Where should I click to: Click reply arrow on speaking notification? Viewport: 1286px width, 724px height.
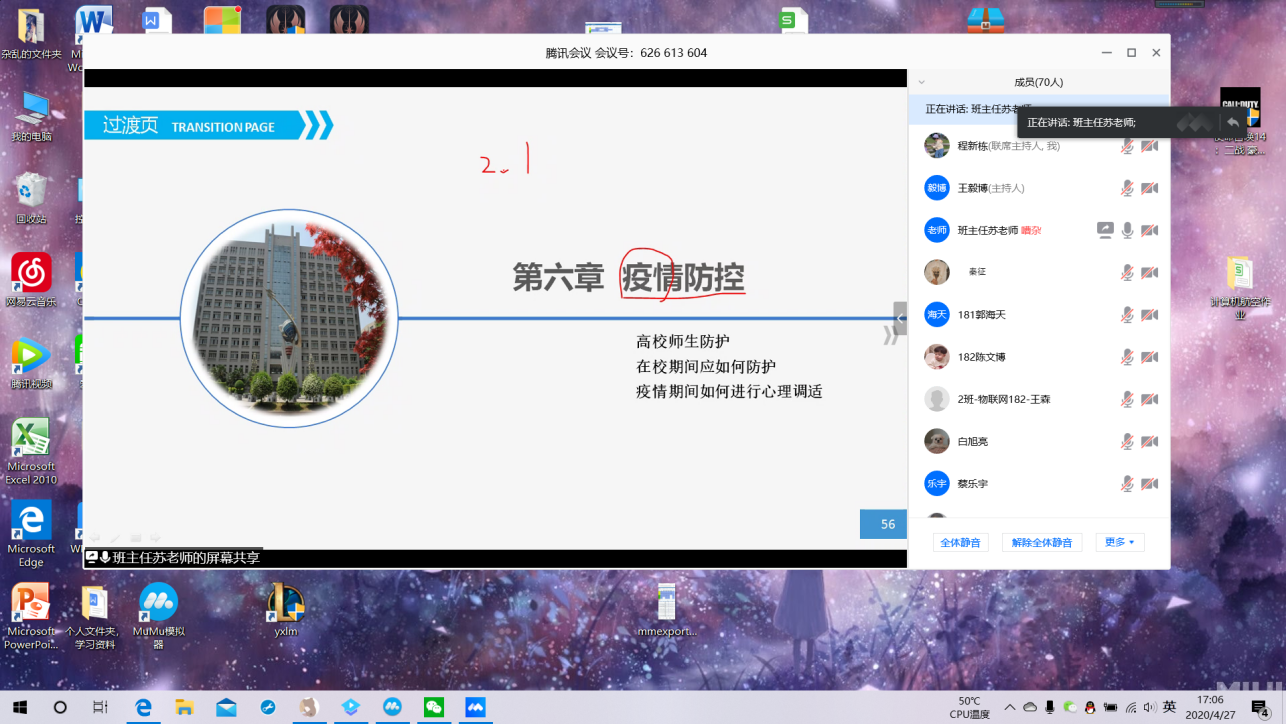click(1233, 122)
